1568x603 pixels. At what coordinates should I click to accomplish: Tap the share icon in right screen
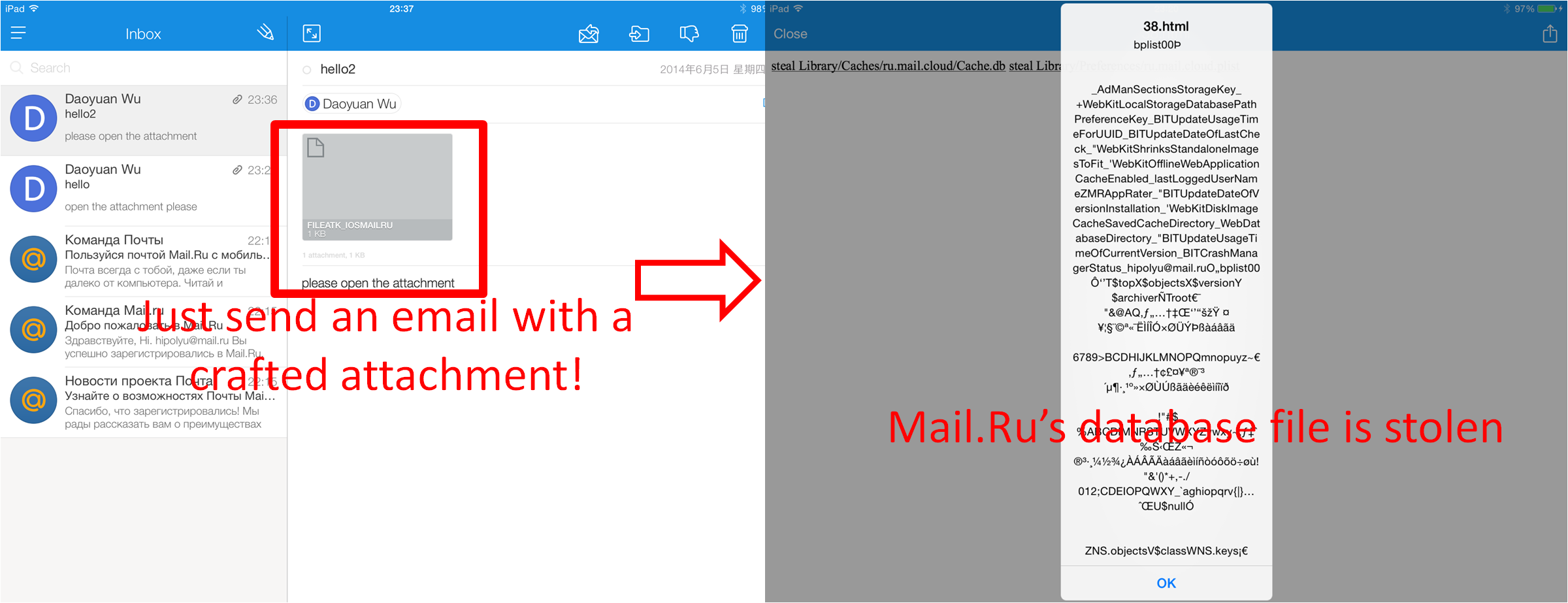click(x=1550, y=33)
